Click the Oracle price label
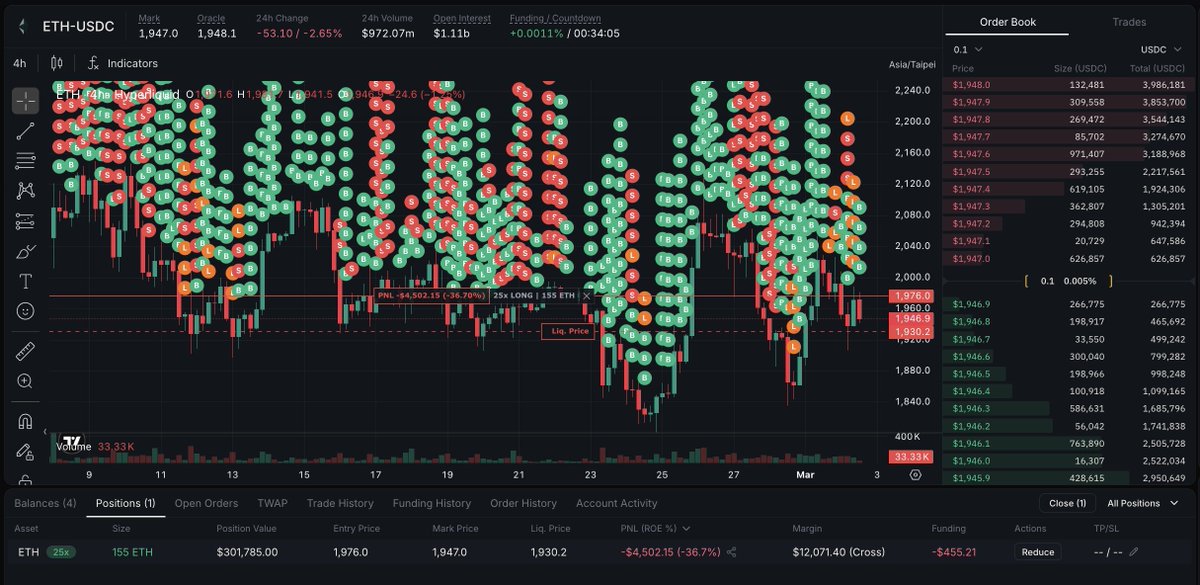 (x=210, y=18)
